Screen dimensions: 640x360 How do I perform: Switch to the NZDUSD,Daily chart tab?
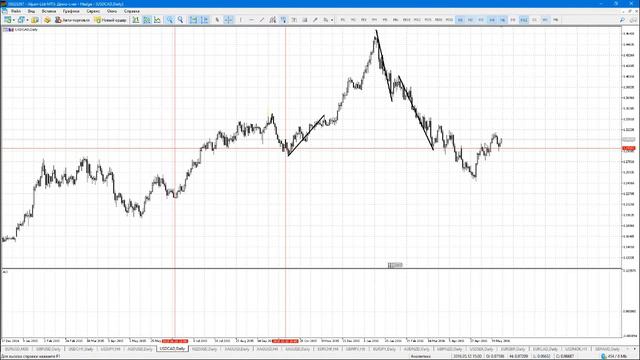coord(204,349)
